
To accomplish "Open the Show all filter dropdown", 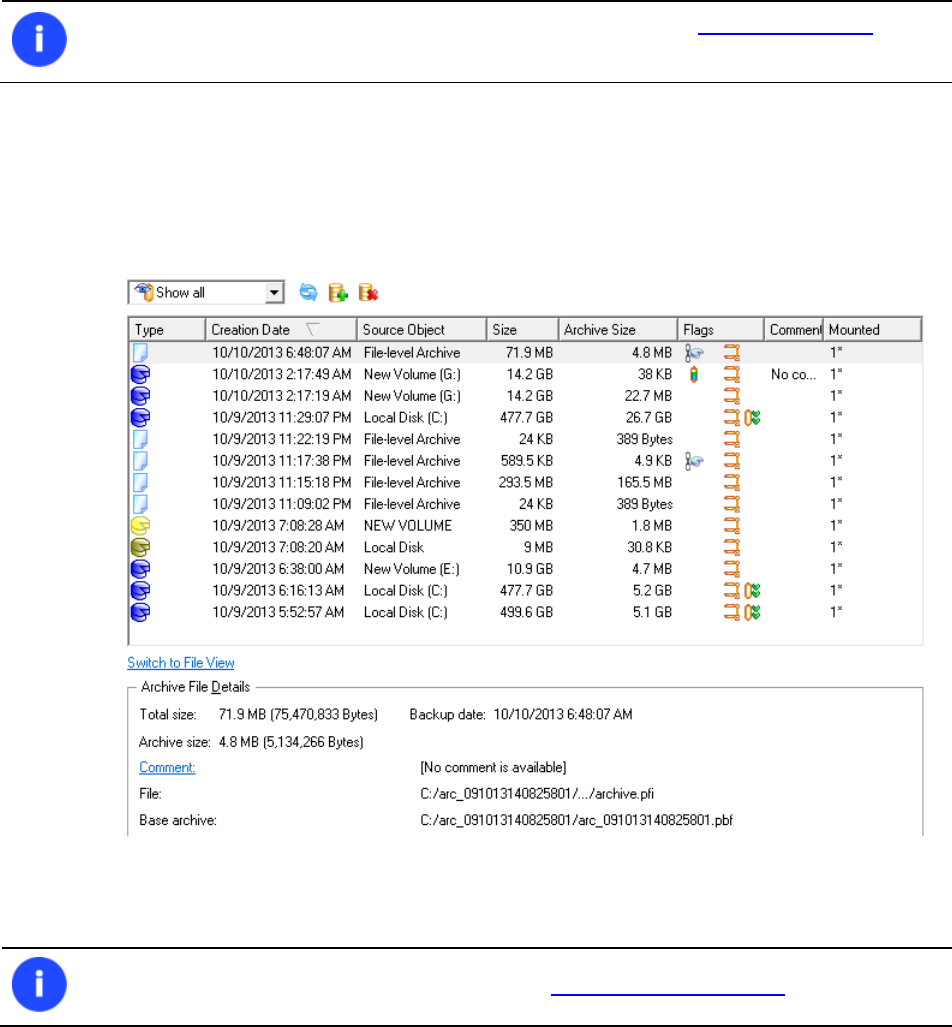I will (x=206, y=292).
